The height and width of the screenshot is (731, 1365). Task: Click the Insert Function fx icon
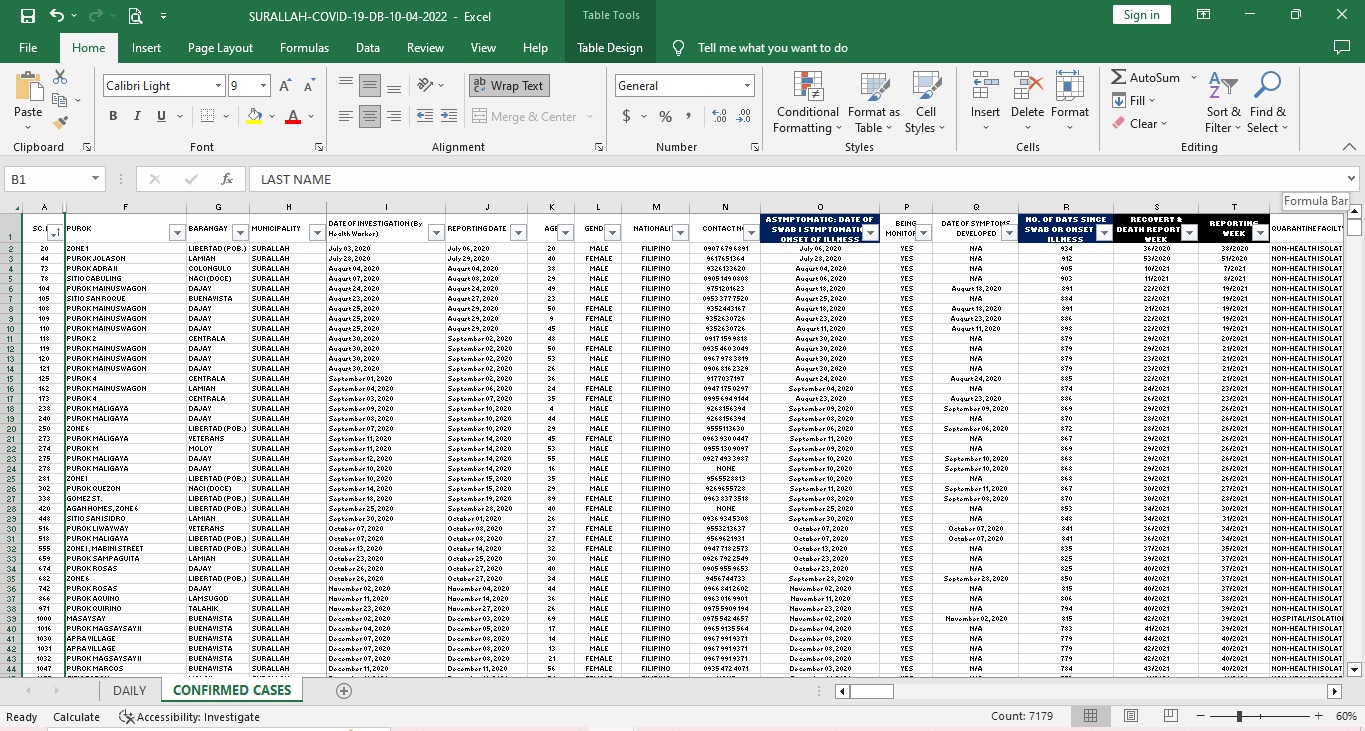click(227, 179)
